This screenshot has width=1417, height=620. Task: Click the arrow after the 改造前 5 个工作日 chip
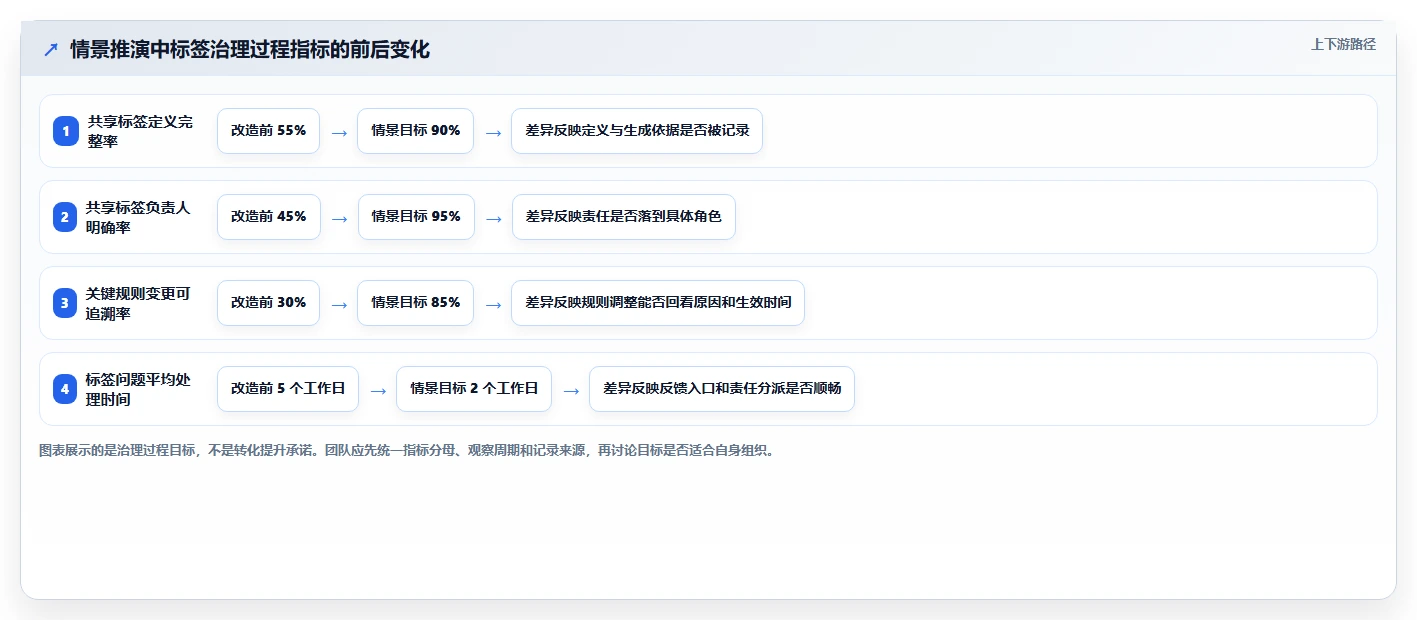378,390
